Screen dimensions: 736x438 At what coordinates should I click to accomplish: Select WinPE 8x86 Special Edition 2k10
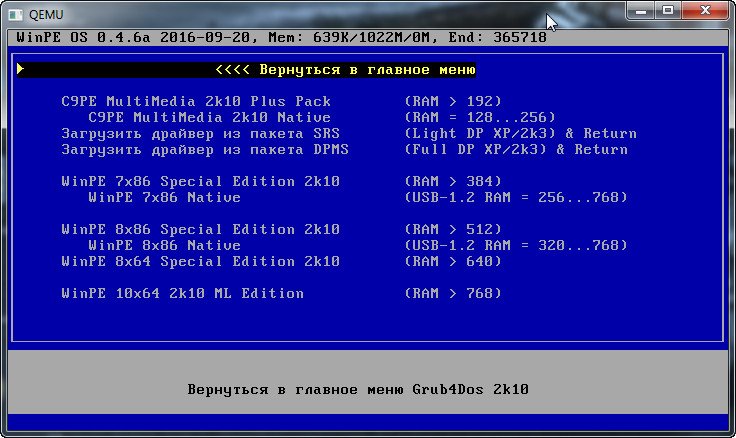(200, 230)
